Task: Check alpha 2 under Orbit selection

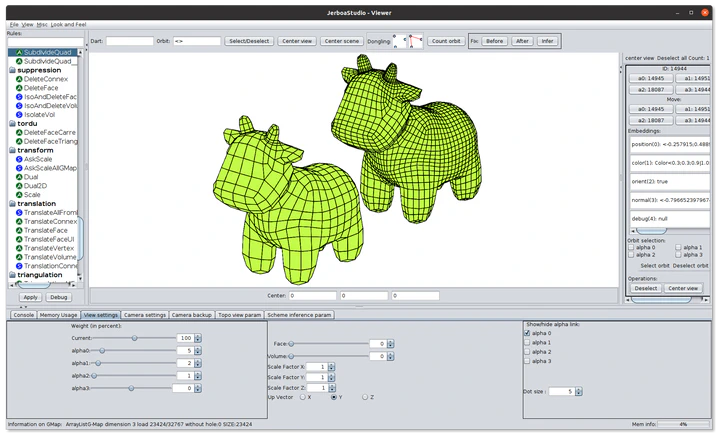Action: coord(631,255)
